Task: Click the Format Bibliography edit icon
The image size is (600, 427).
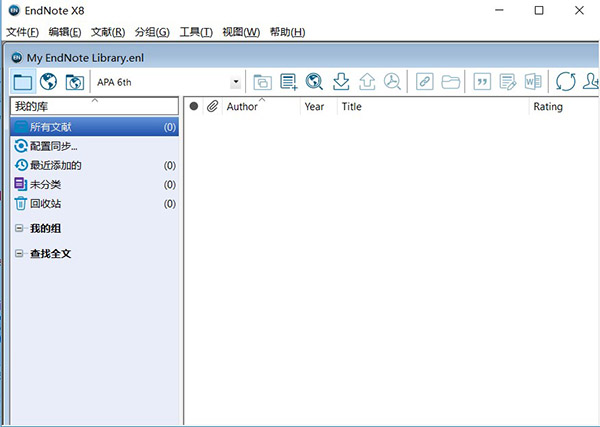Action: click(508, 82)
